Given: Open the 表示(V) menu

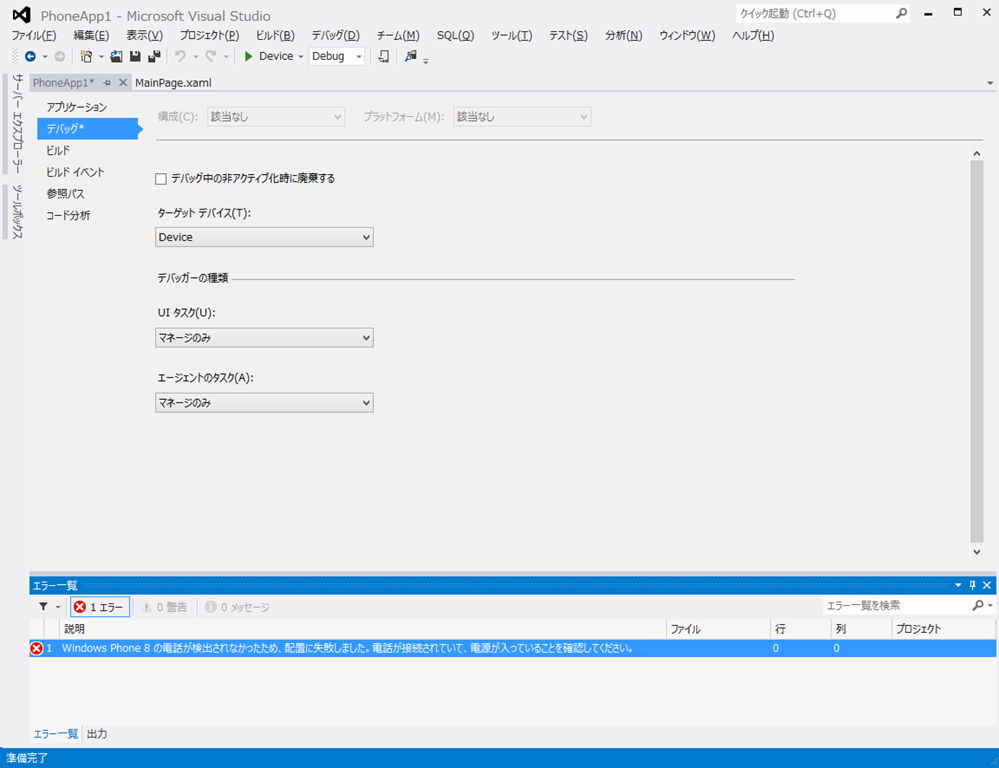Looking at the screenshot, I should [144, 36].
